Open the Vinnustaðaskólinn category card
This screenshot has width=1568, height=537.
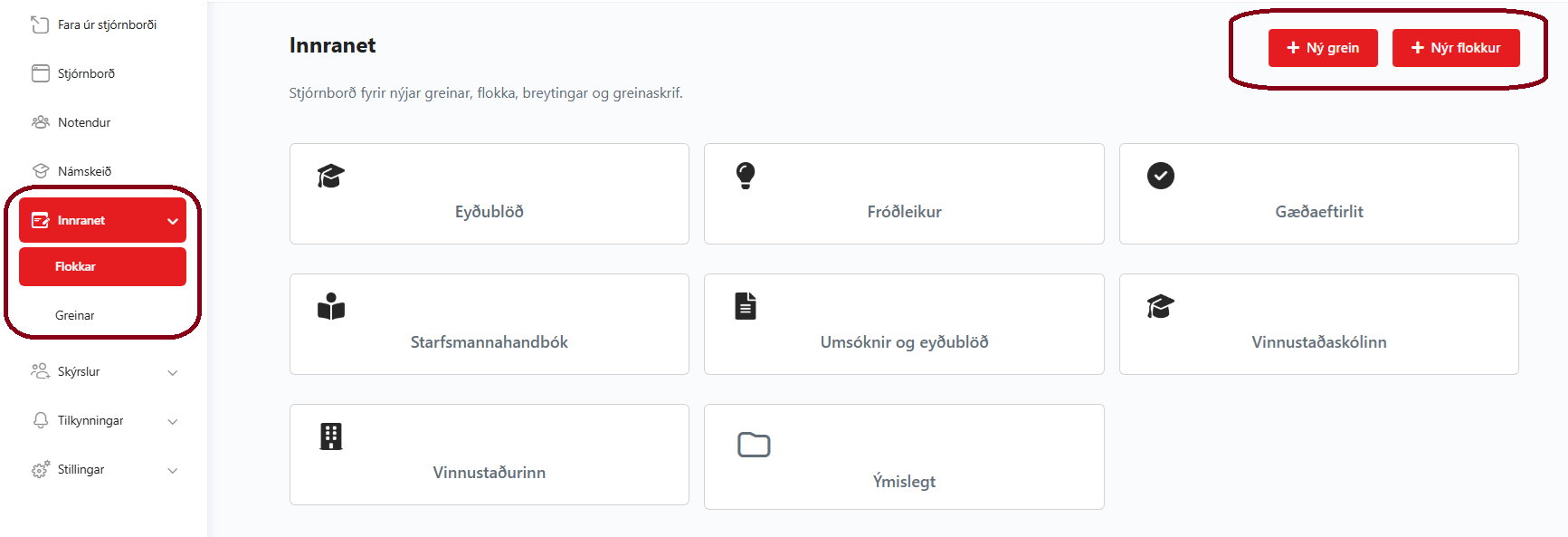click(1317, 324)
